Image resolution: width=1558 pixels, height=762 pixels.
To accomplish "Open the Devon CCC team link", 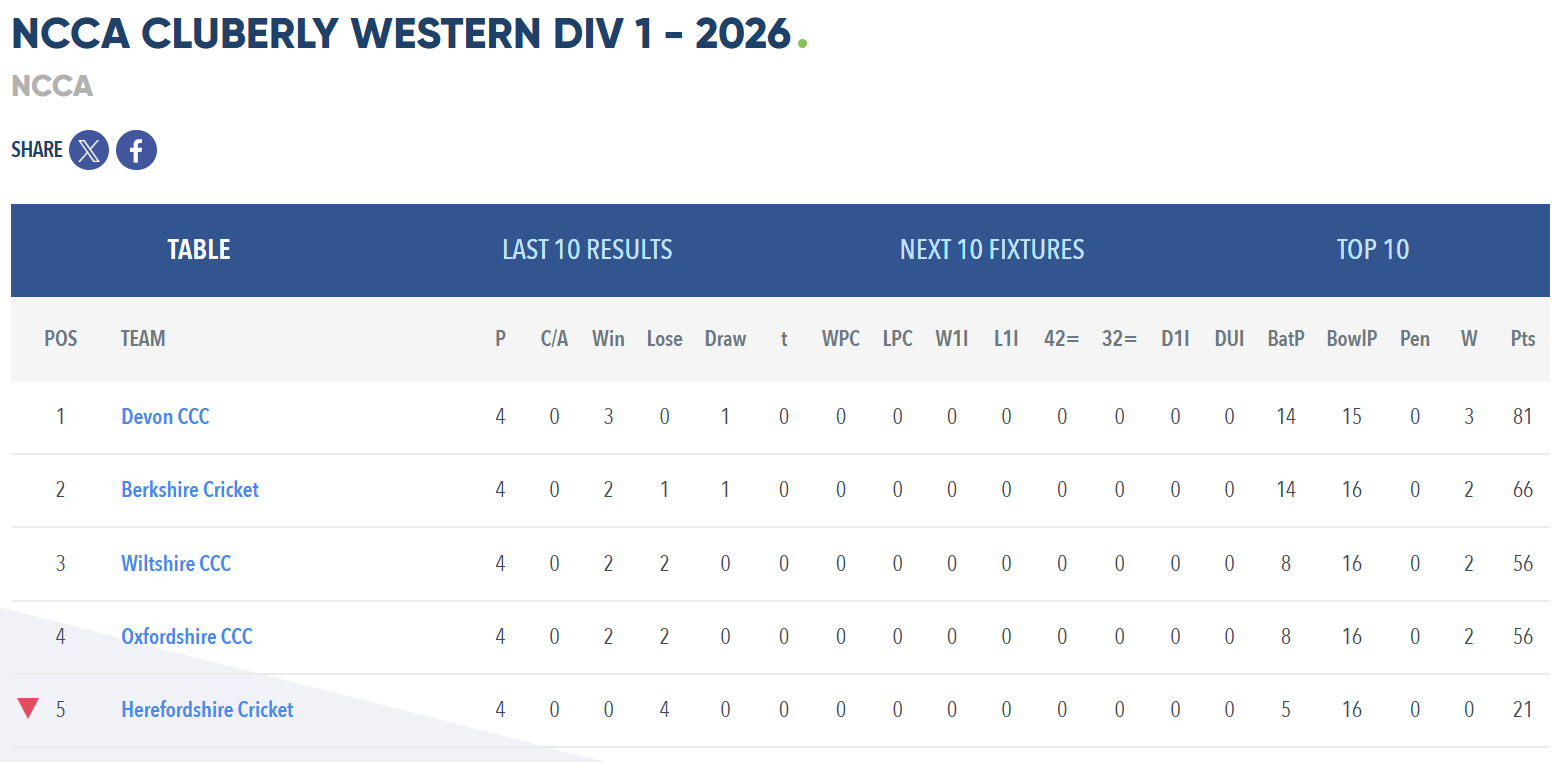I will pyautogui.click(x=165, y=416).
